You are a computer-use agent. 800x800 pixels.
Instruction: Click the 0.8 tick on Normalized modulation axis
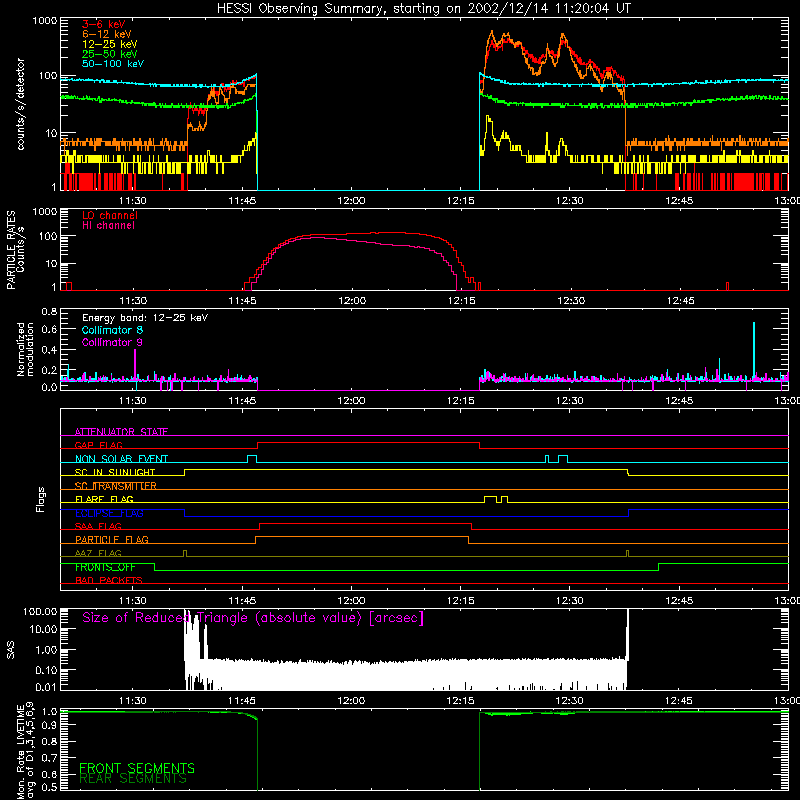click(x=49, y=311)
